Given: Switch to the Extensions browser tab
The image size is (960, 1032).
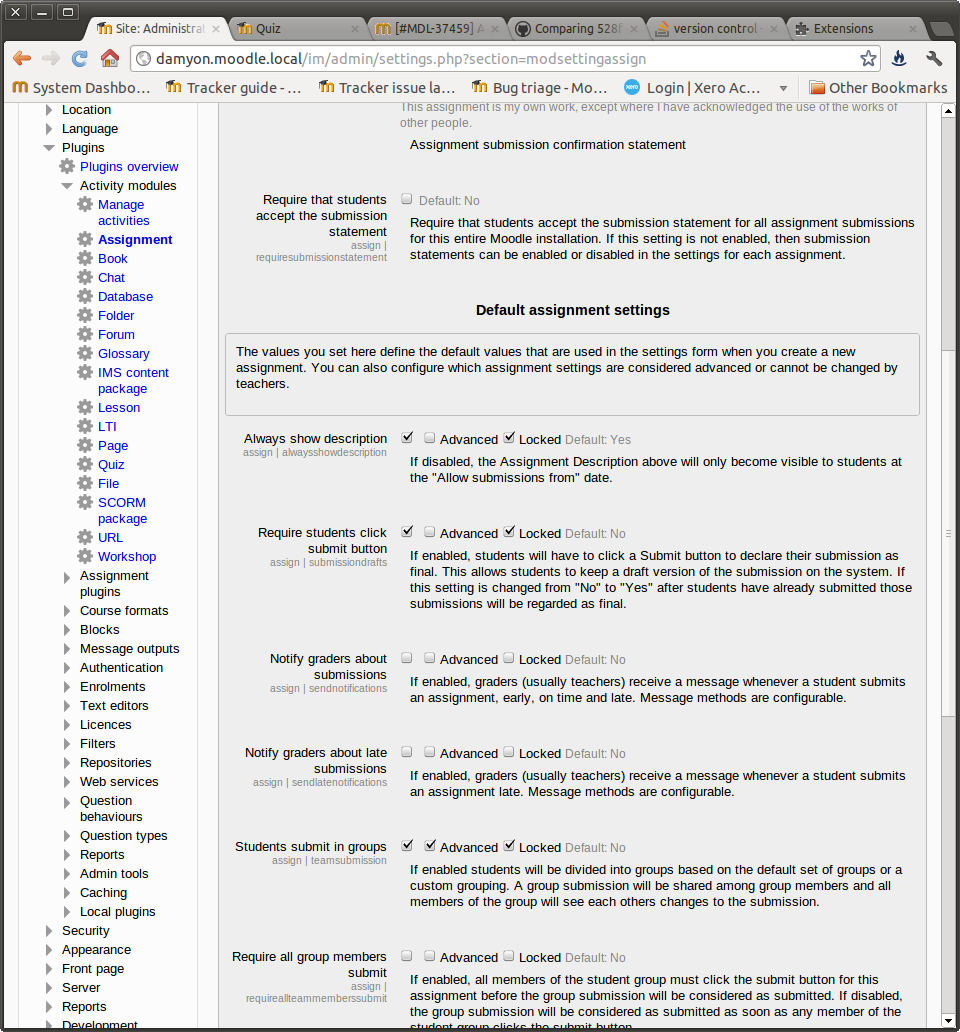Looking at the screenshot, I should (855, 28).
